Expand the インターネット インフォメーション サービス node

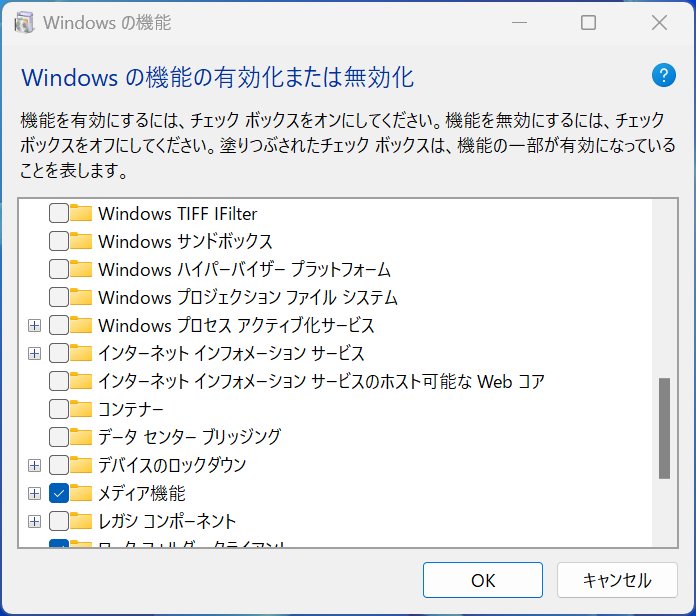[35, 353]
